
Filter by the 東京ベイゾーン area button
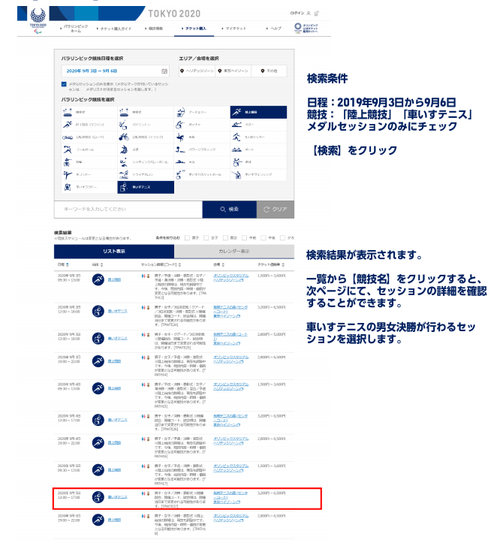233,71
